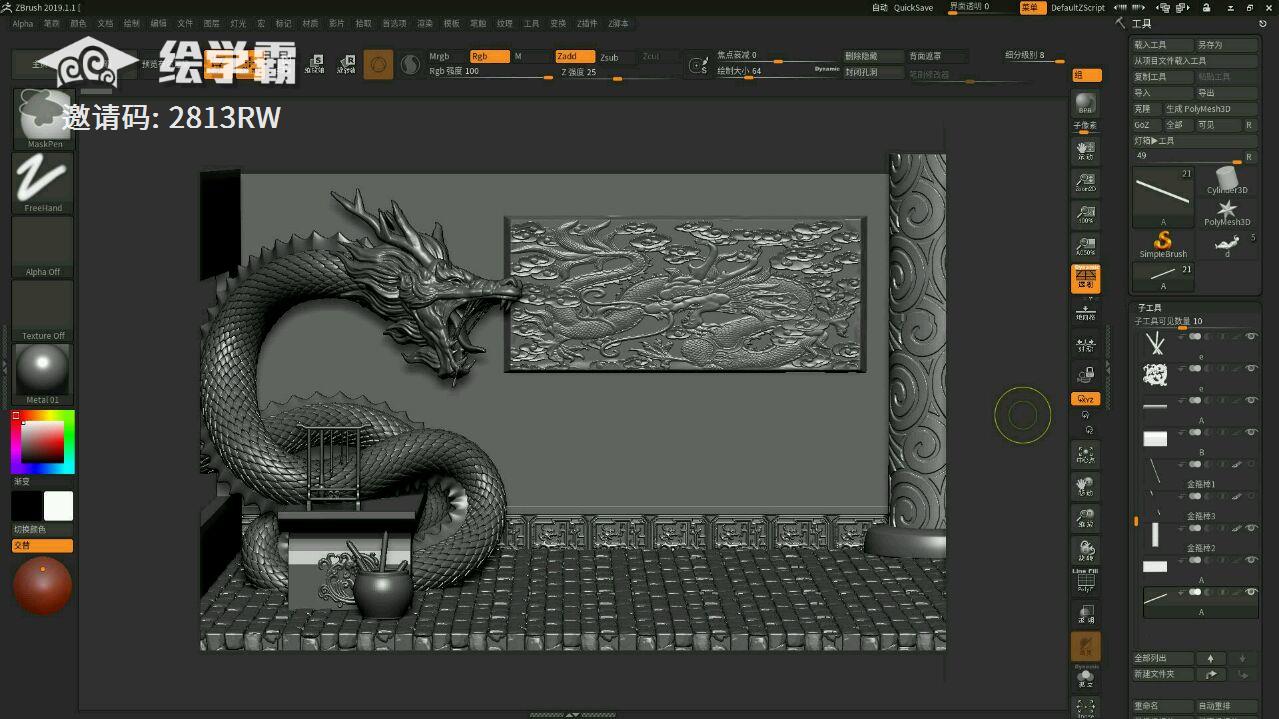Open the Z脚本 Zscript menu
The width and height of the screenshot is (1279, 719).
pos(618,23)
